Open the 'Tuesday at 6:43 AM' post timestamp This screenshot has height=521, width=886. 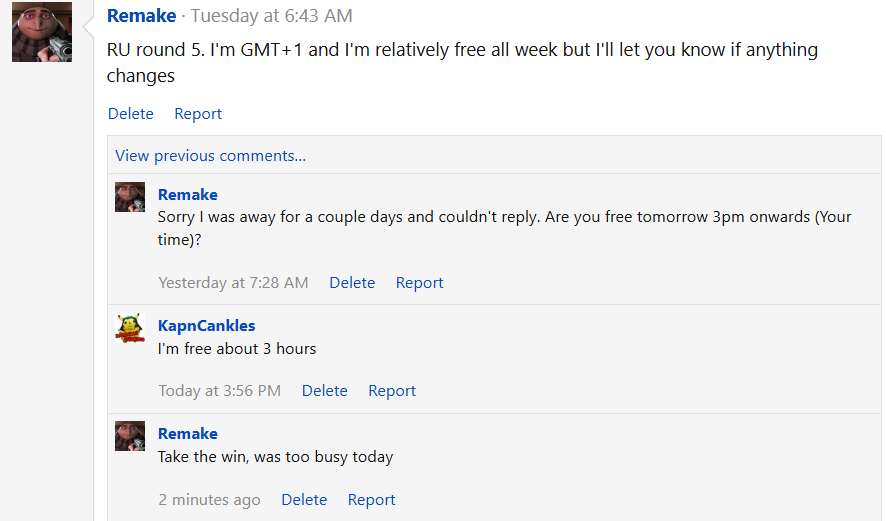(x=271, y=16)
